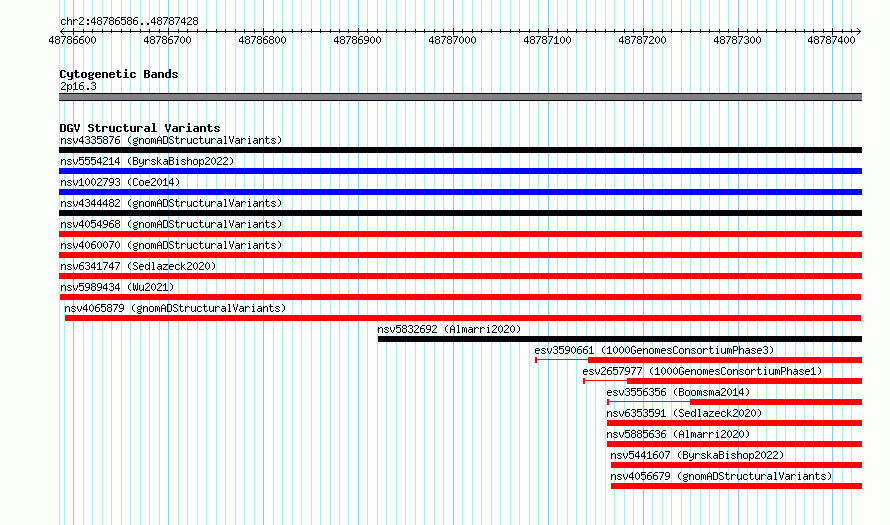Click the red bar under nsv4056679
Screen dimensions: 890x525
coord(736,486)
